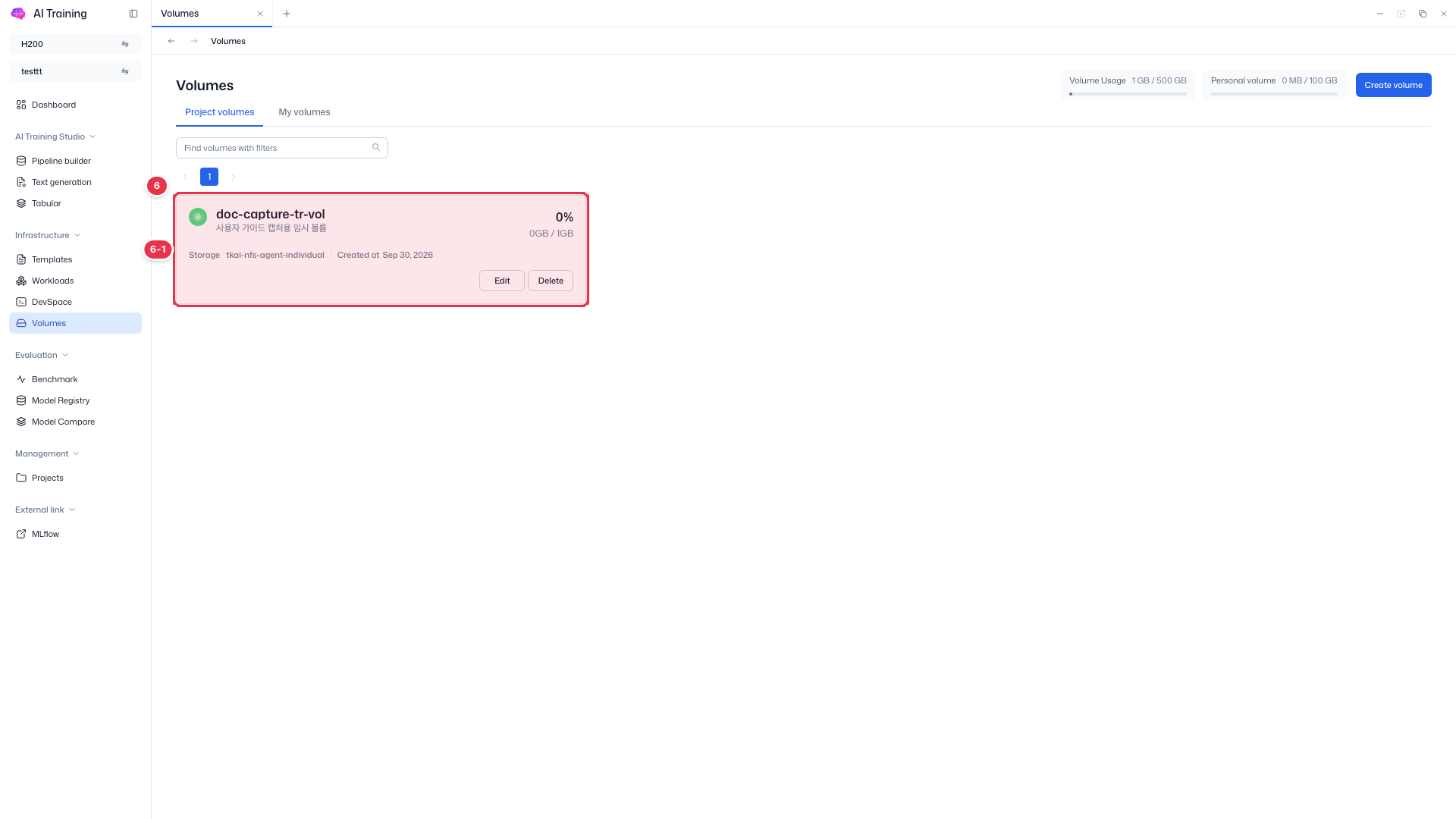Edit the doc-capture-tr-vol volume
The image size is (1456, 819).
coord(502,281)
